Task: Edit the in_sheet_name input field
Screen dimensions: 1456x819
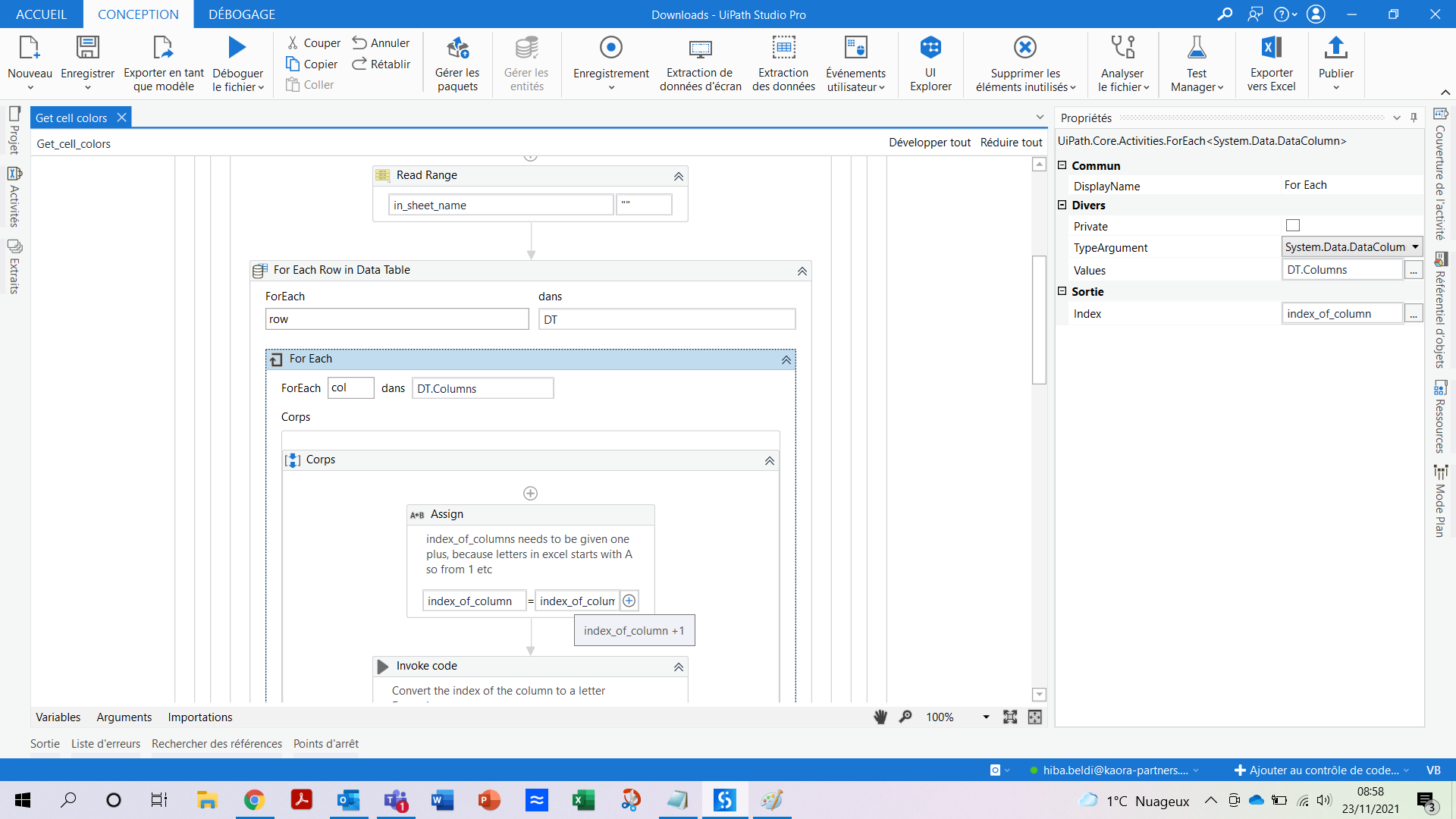Action: (x=500, y=205)
